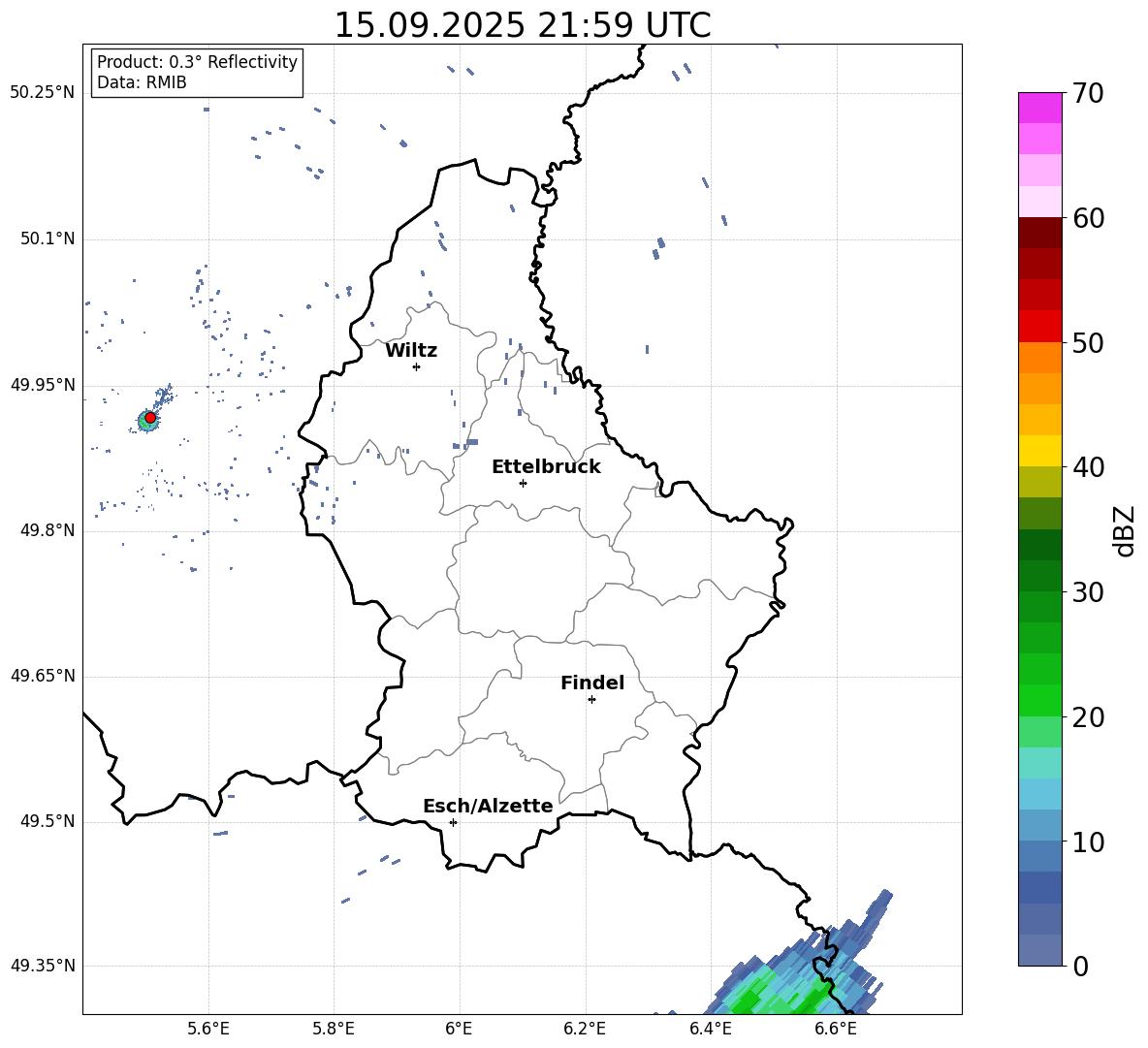1148x1048 pixels.
Task: Click the 49.65°N latitude label
Action: click(42, 676)
